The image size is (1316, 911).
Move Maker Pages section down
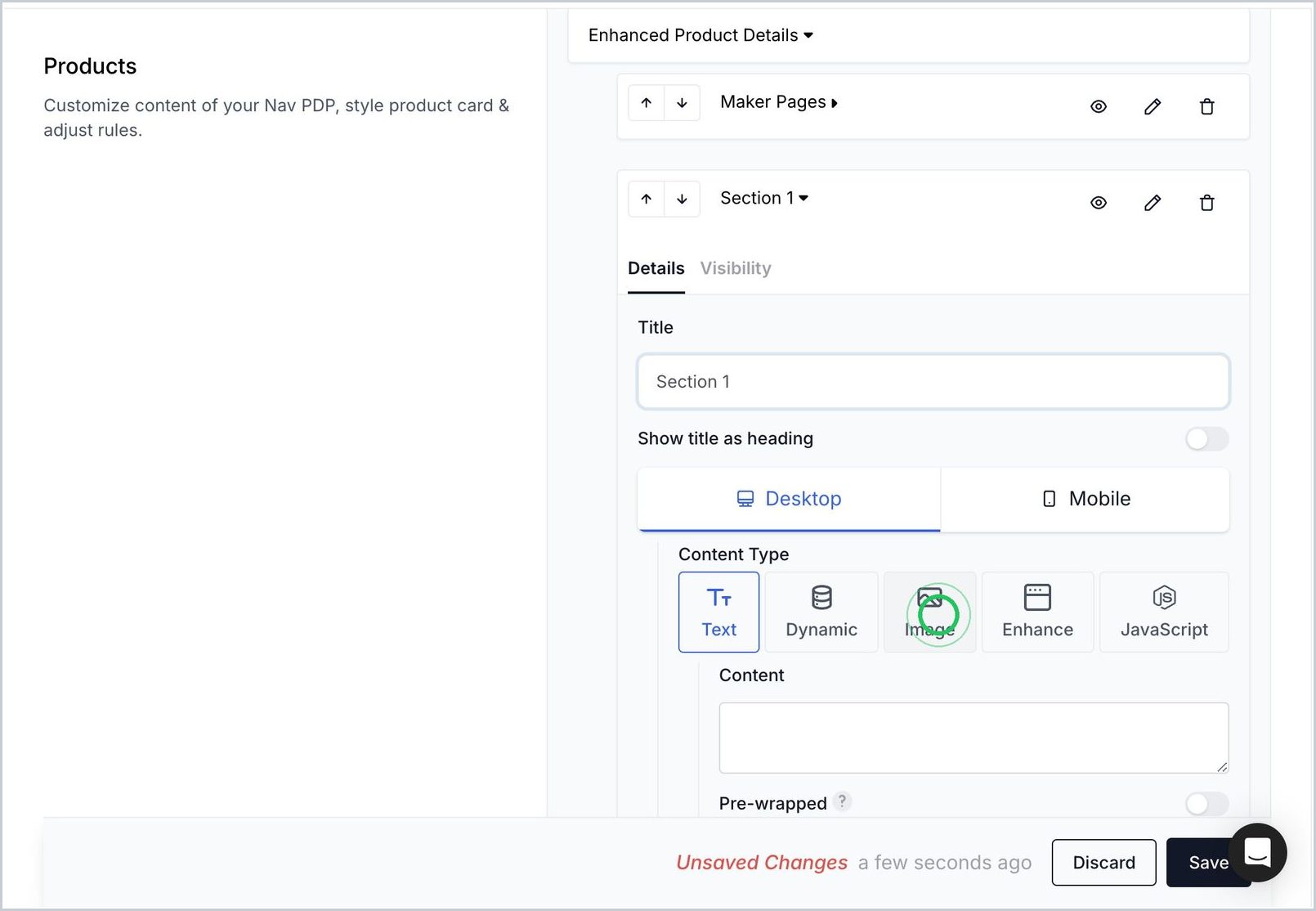(x=682, y=103)
